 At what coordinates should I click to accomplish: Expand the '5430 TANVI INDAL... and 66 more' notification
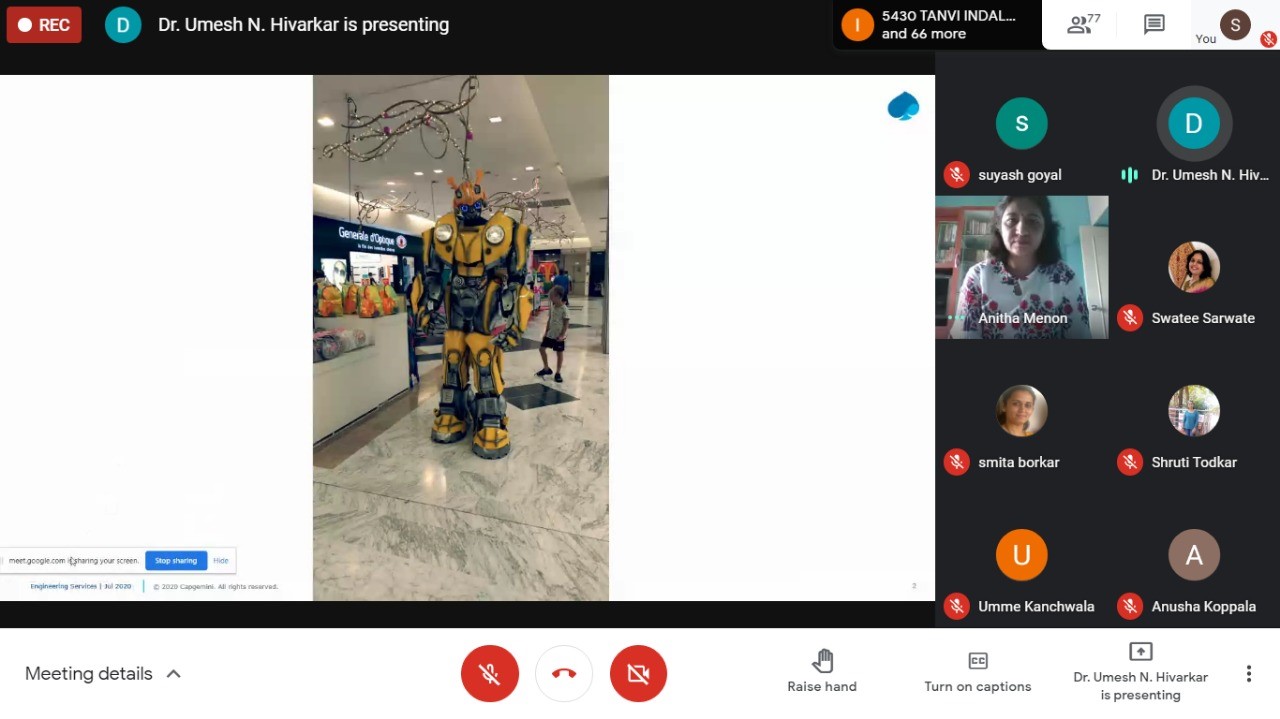[x=935, y=24]
